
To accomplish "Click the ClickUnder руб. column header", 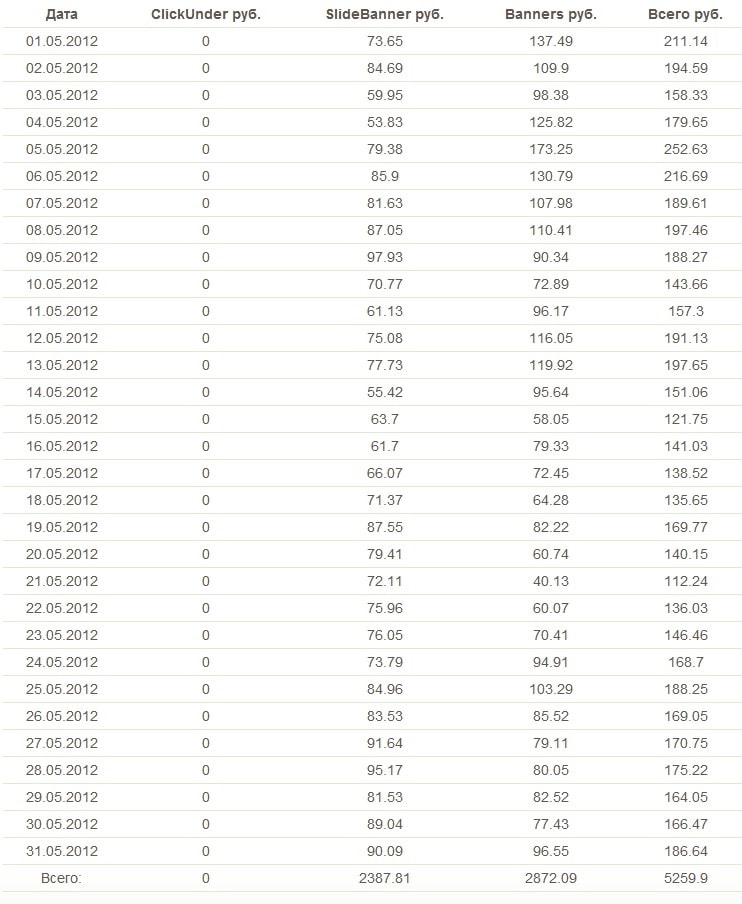I will point(206,15).
